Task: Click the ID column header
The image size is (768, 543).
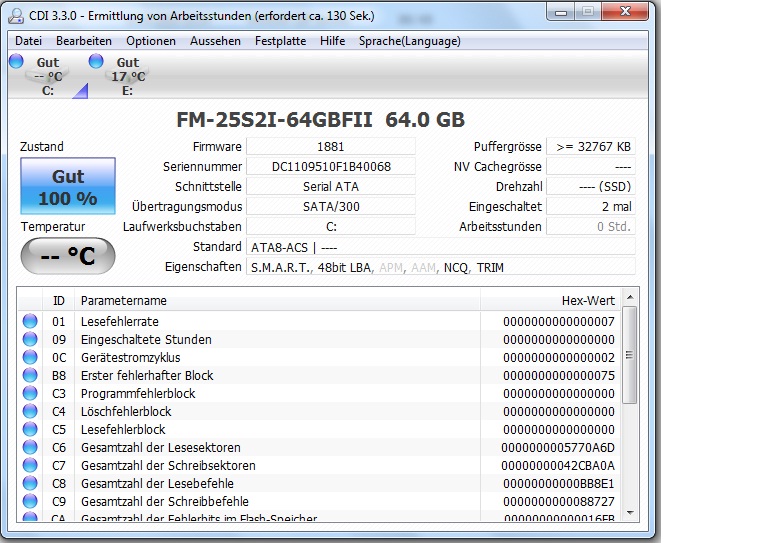Action: (59, 301)
